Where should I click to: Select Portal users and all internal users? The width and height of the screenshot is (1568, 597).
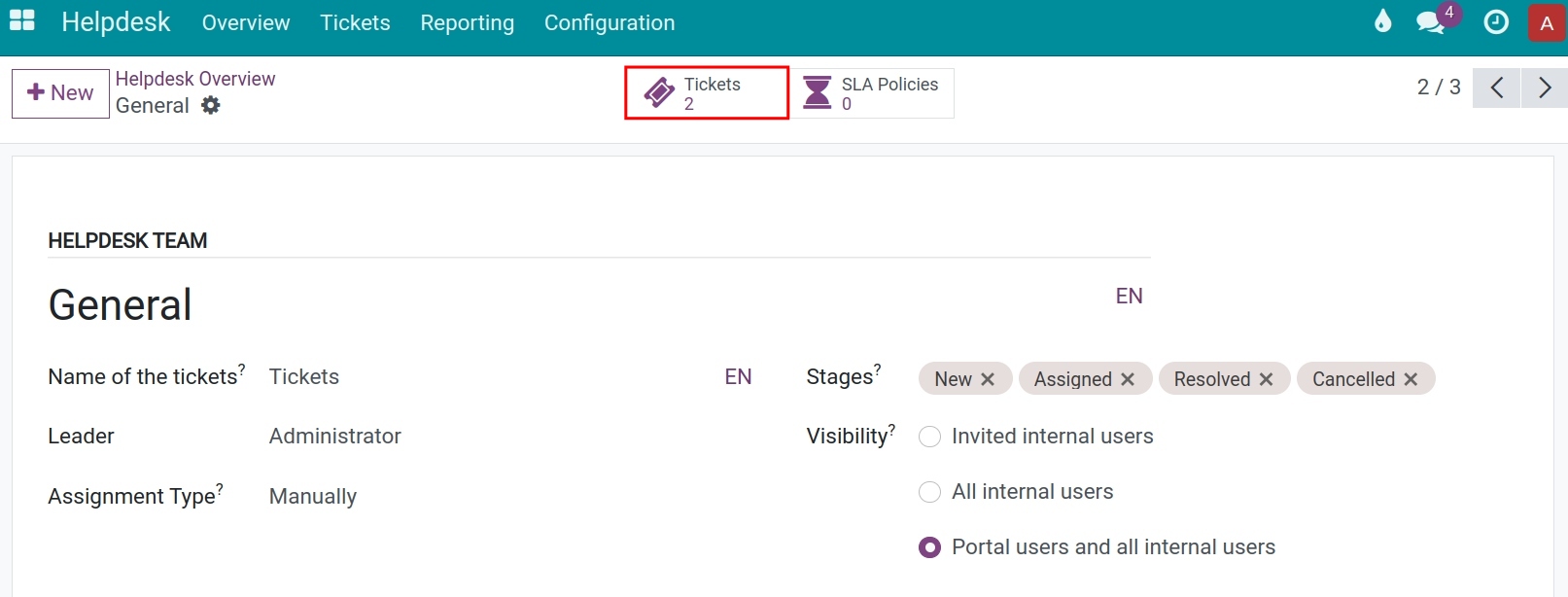[929, 547]
